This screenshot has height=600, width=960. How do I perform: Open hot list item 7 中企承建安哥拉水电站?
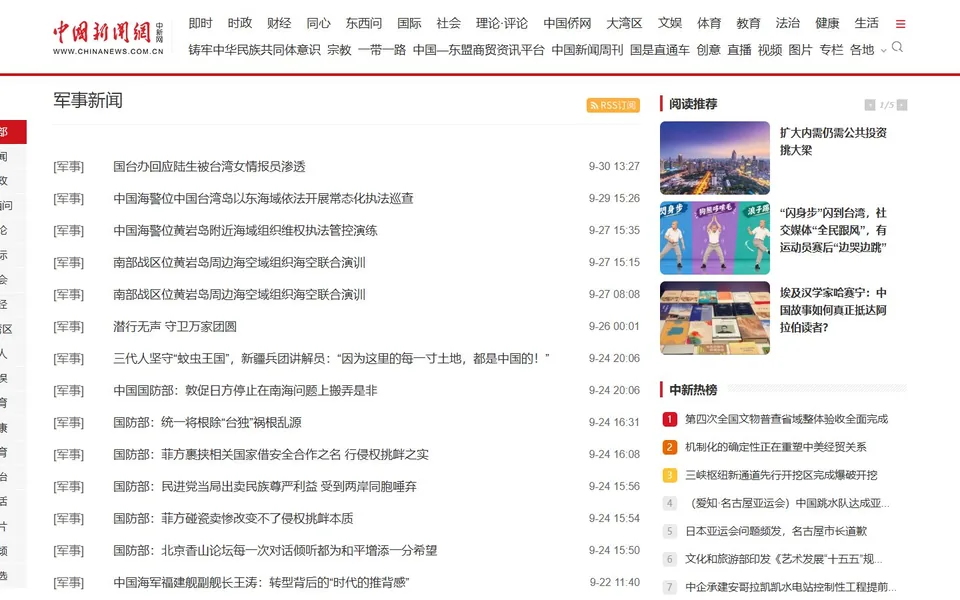[790, 587]
